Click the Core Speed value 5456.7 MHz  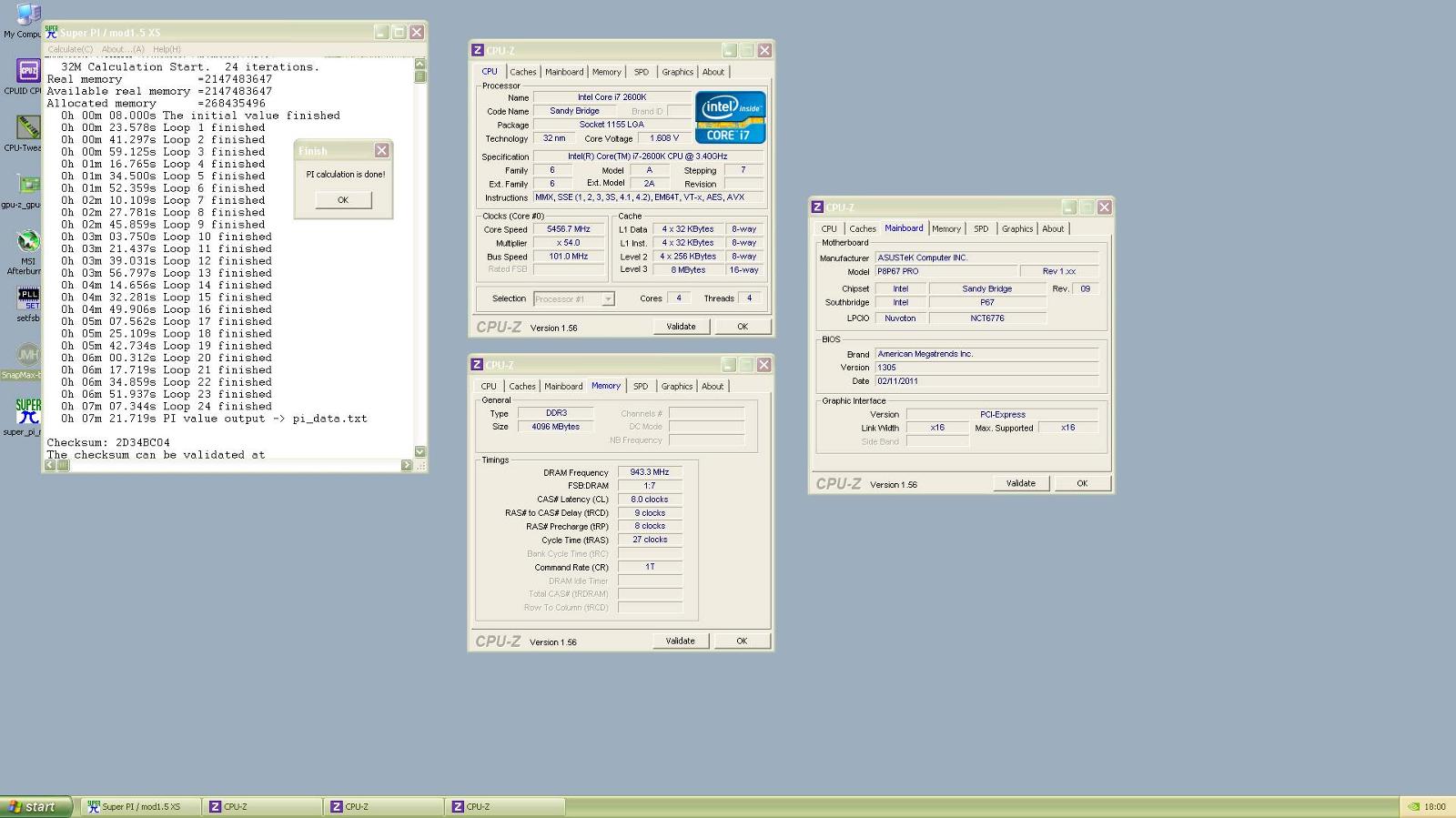coord(569,229)
